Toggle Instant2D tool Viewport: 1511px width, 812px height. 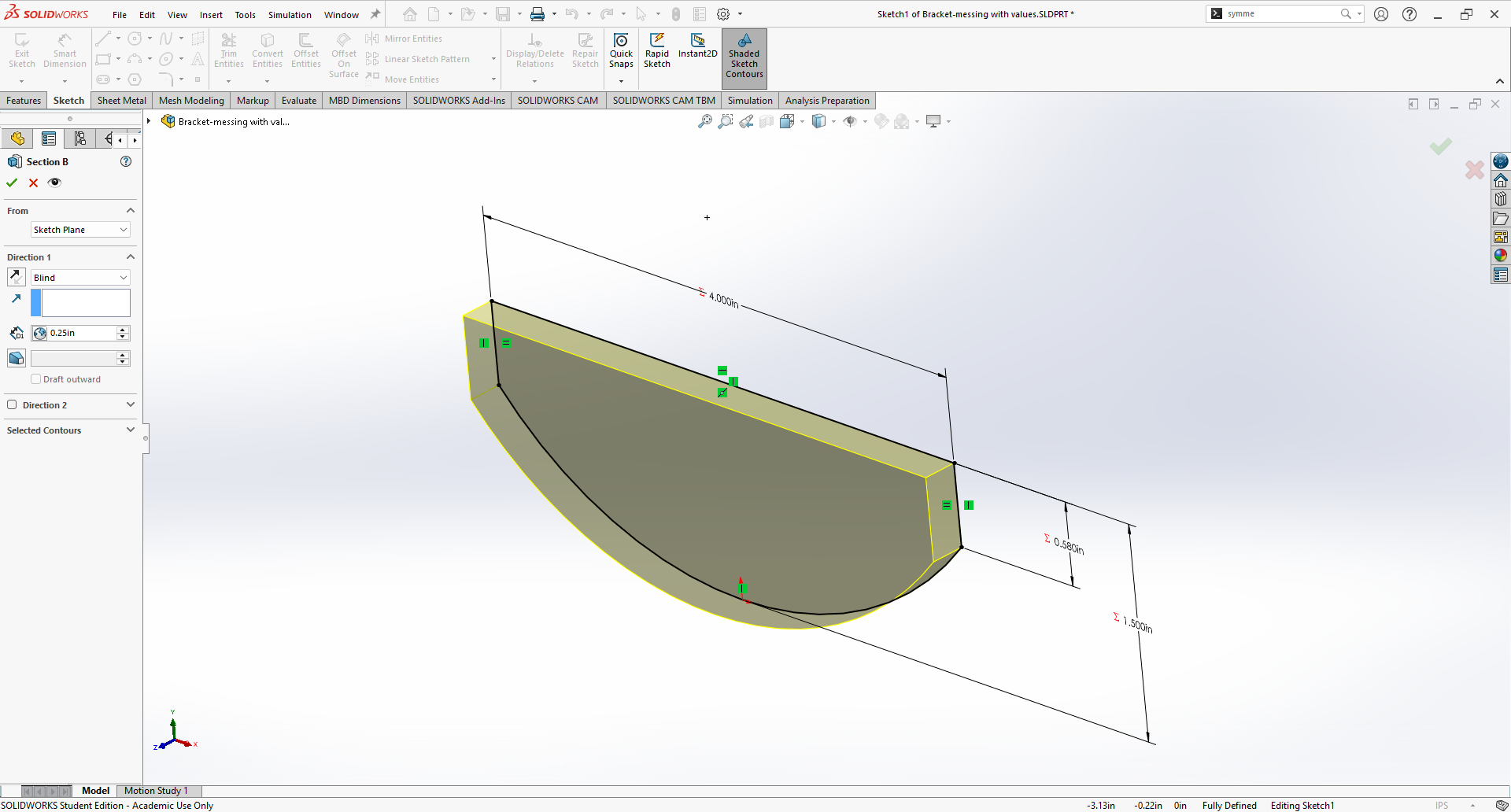[698, 46]
